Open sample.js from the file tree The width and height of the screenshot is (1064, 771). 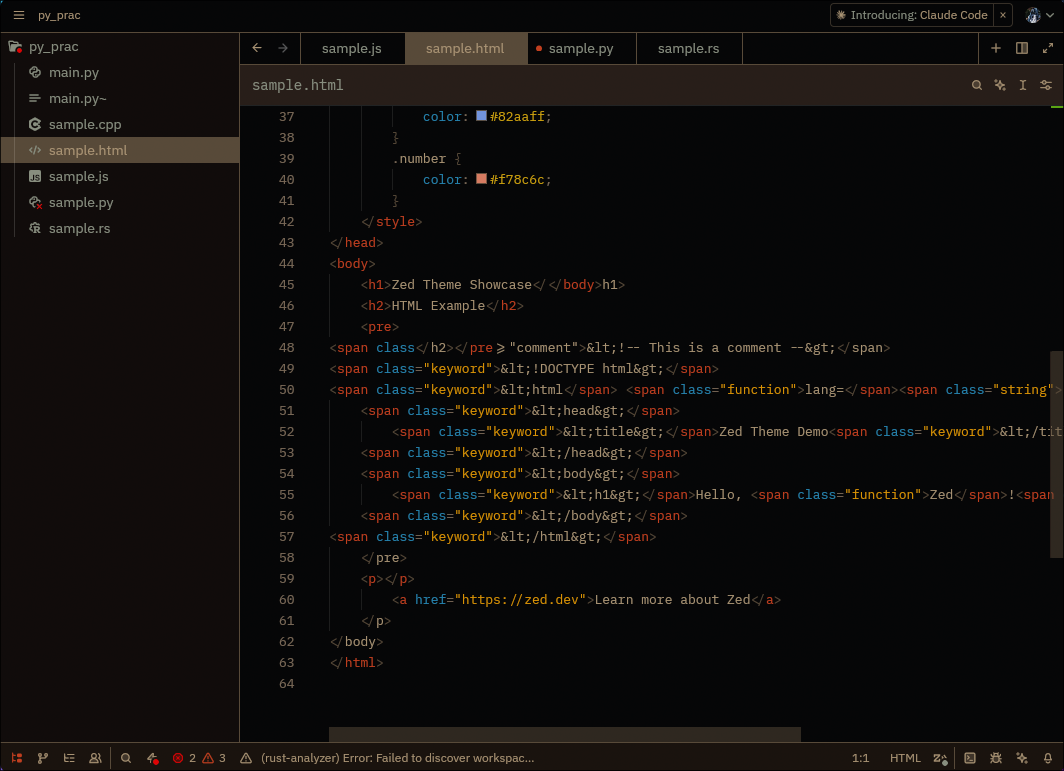[119, 176]
